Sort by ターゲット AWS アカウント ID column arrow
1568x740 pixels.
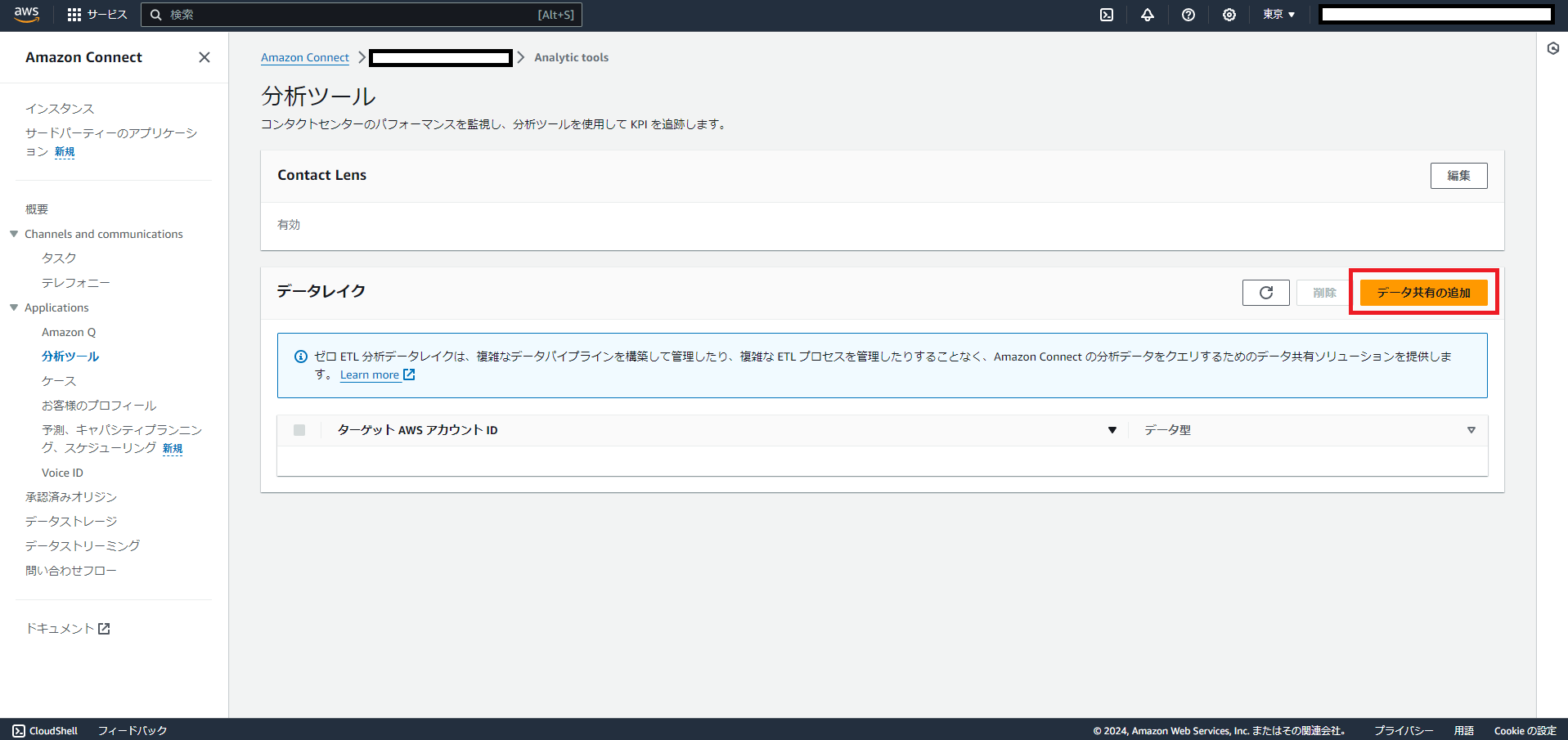coord(1112,430)
